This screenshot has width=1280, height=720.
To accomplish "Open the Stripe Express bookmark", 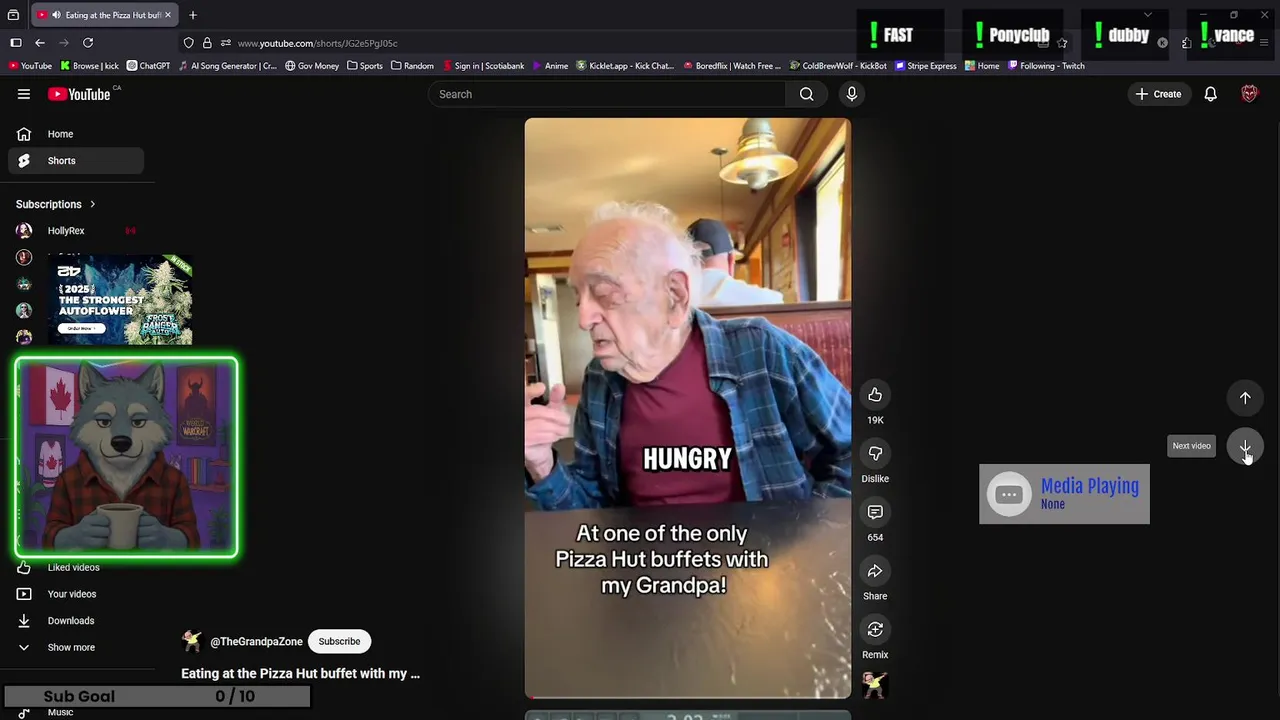I will 926,66.
